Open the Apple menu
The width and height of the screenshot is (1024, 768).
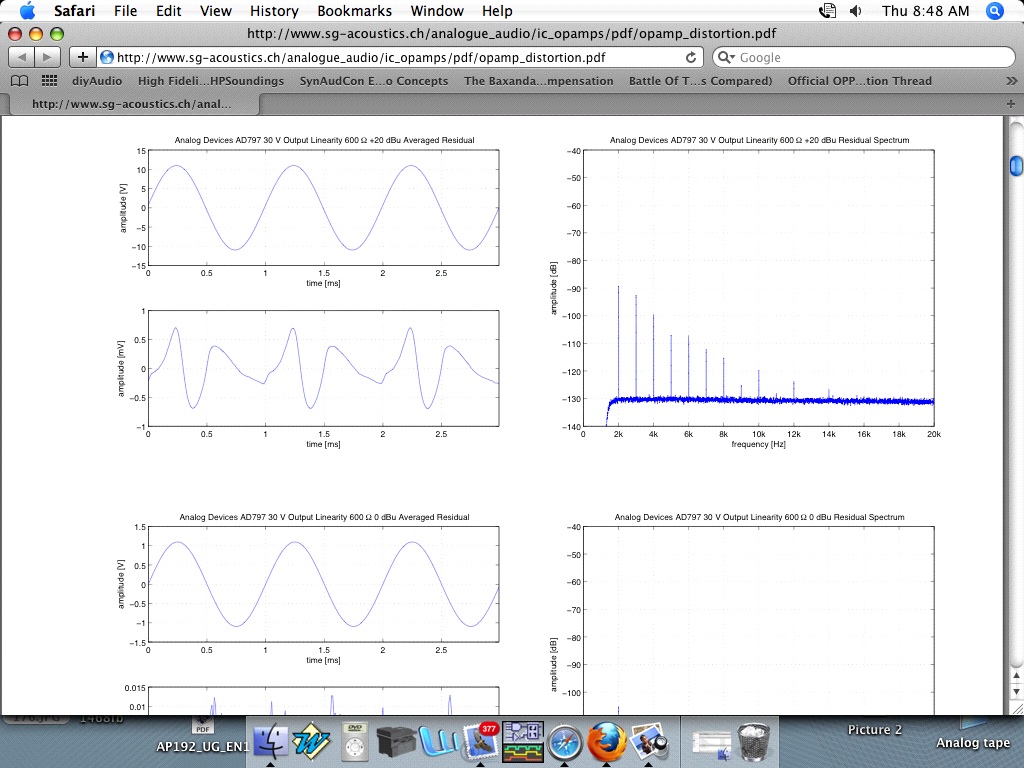27,10
